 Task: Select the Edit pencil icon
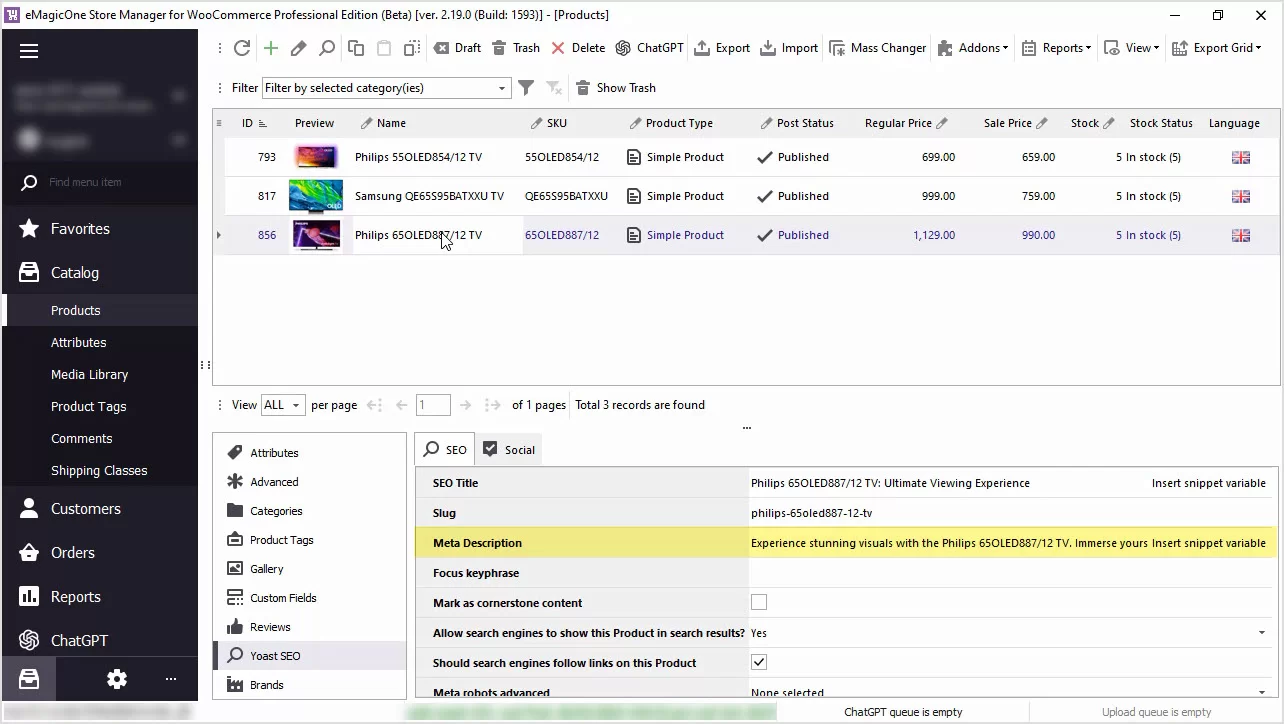pyautogui.click(x=298, y=47)
